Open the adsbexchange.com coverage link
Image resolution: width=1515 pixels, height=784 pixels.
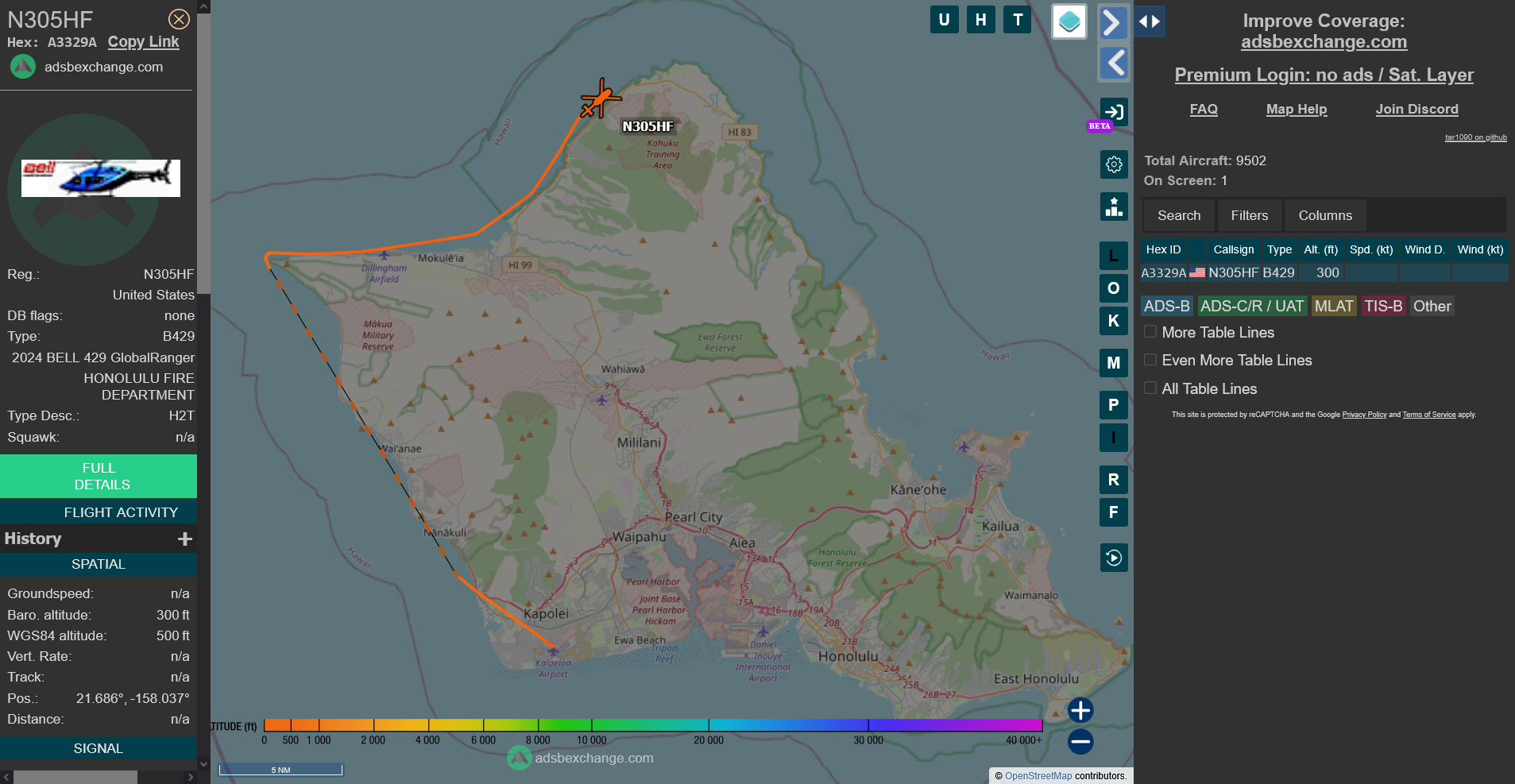tap(1324, 41)
